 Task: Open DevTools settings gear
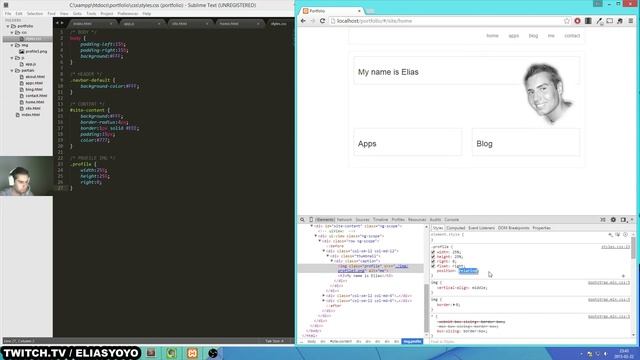click(x=613, y=220)
